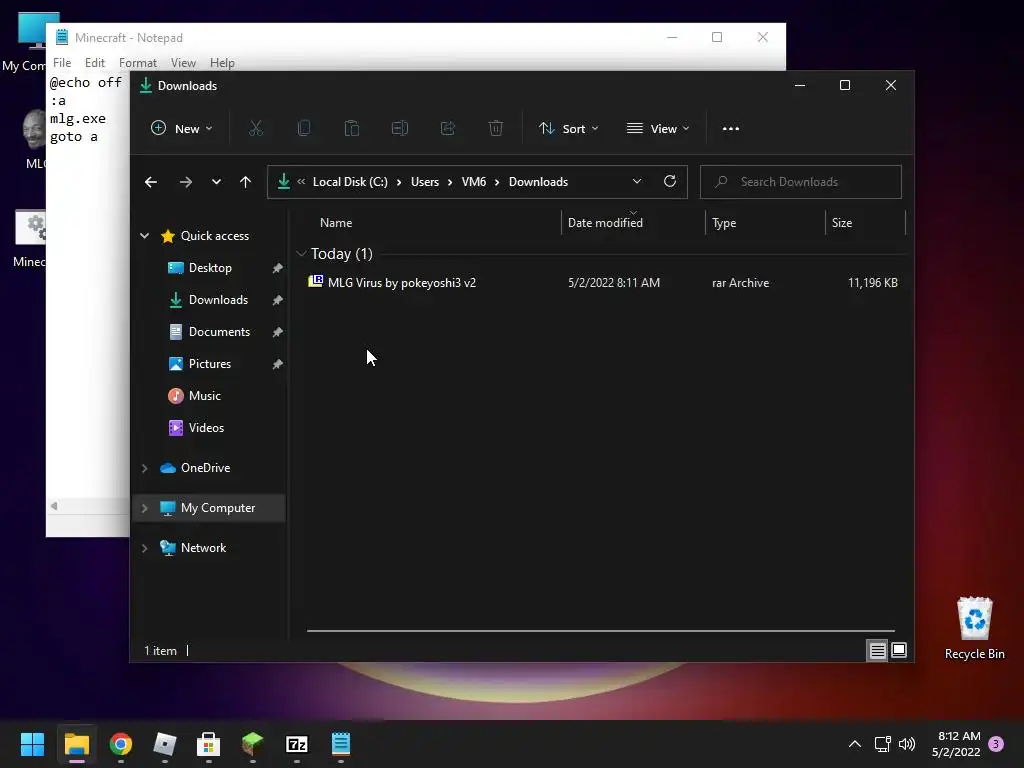
Task: Open the Recycle Bin desktop icon
Action: pos(974,628)
